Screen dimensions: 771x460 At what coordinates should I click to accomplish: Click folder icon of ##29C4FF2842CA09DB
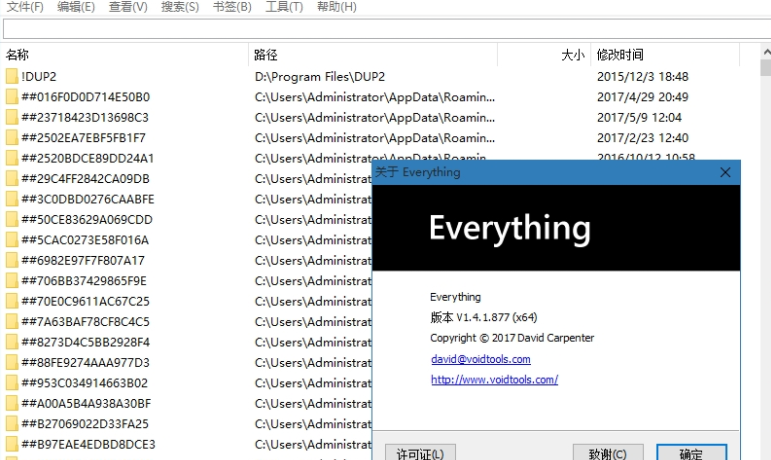[12, 178]
